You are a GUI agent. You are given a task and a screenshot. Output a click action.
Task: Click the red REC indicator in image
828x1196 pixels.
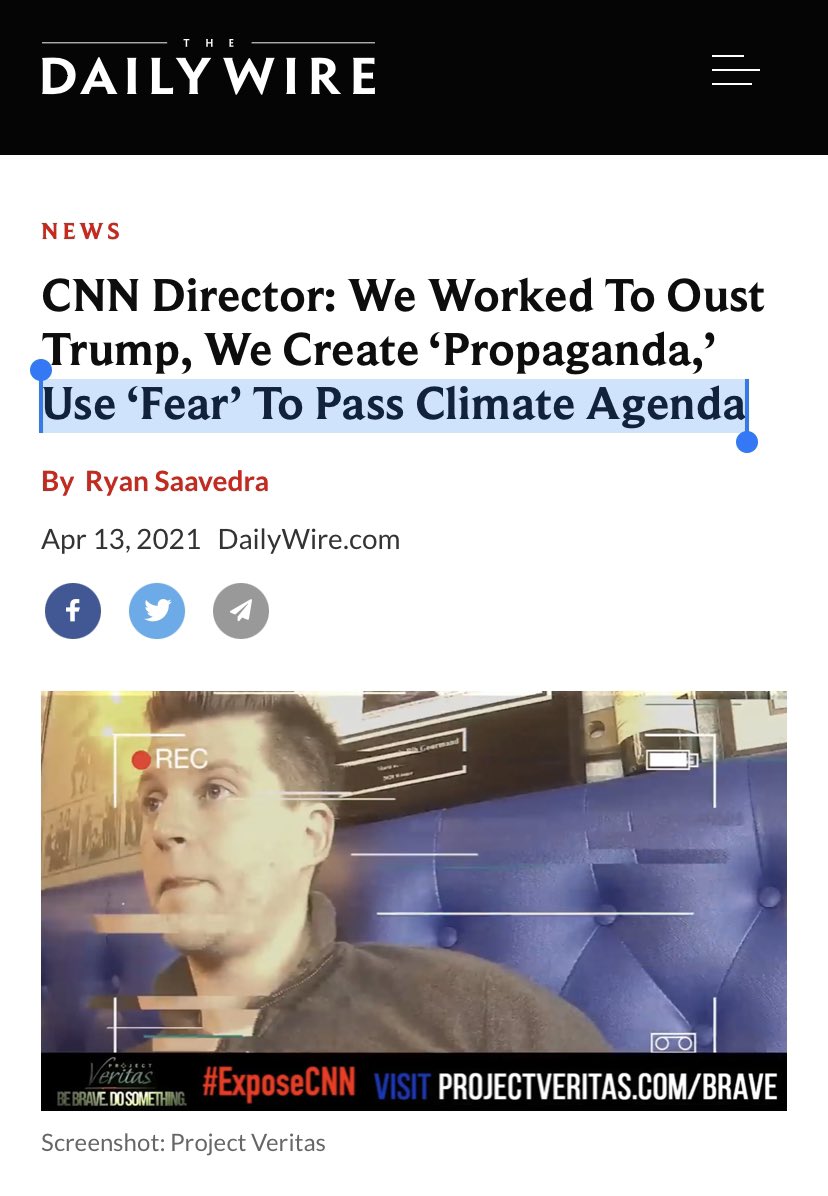pyautogui.click(x=170, y=759)
